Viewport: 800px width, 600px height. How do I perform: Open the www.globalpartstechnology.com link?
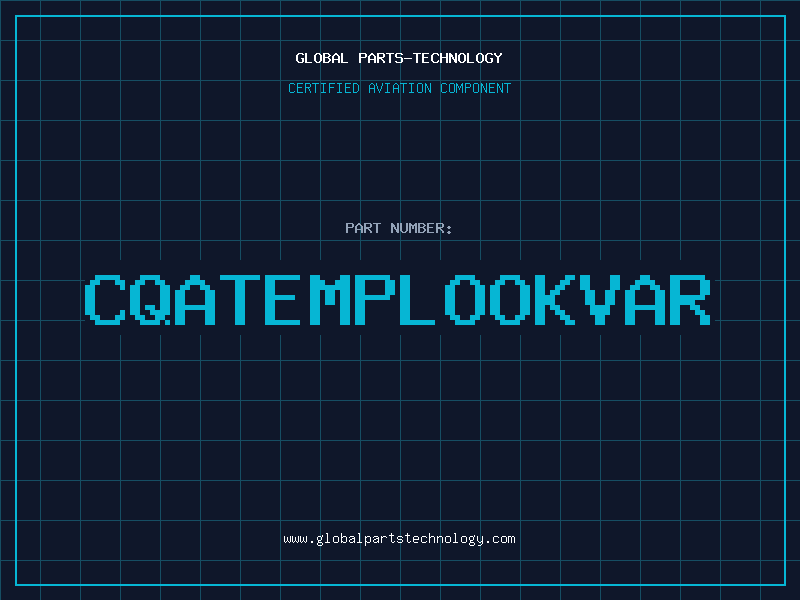click(399, 539)
